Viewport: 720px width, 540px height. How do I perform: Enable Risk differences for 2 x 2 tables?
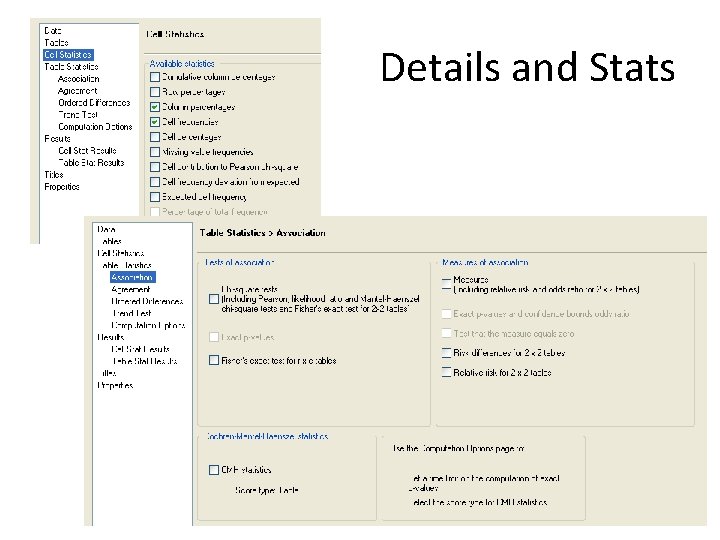[x=446, y=353]
